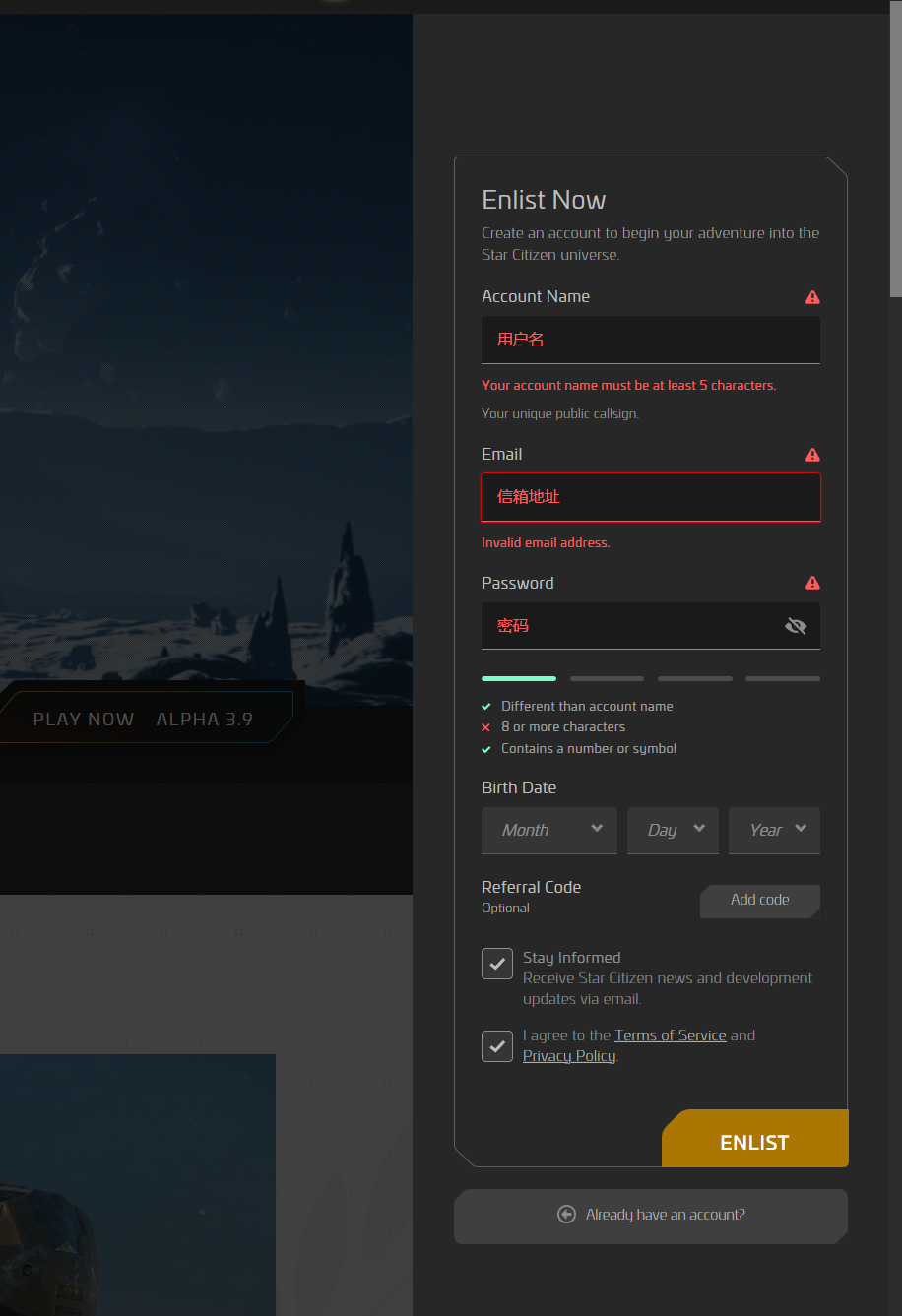902x1316 pixels.
Task: Click 'Contains a number or symbol' requirement
Action: [589, 749]
